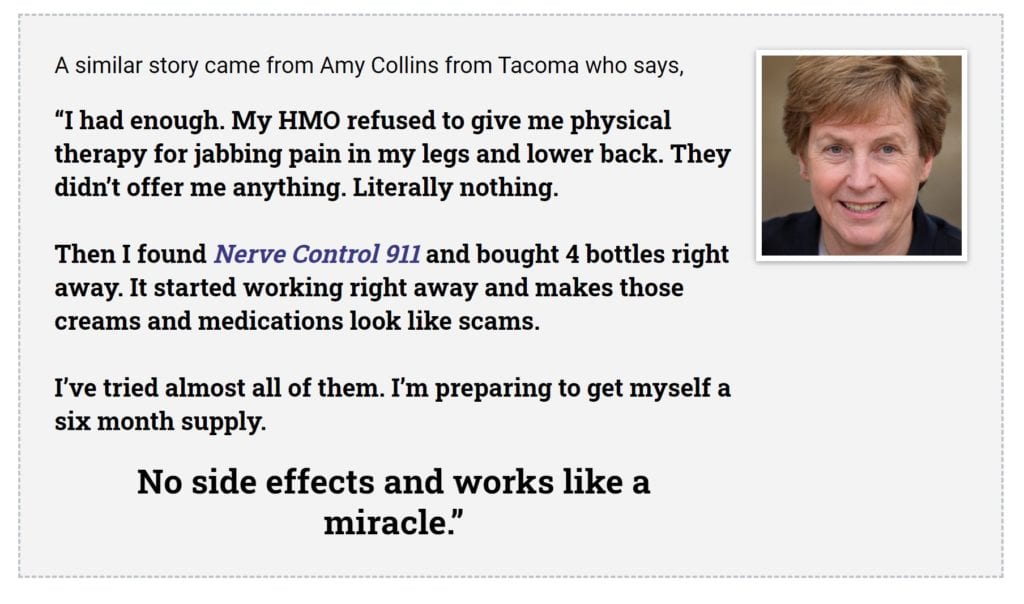The width and height of the screenshot is (1024, 604).
Task: Click the words 'I had enough' opening quote
Action: tap(142, 121)
